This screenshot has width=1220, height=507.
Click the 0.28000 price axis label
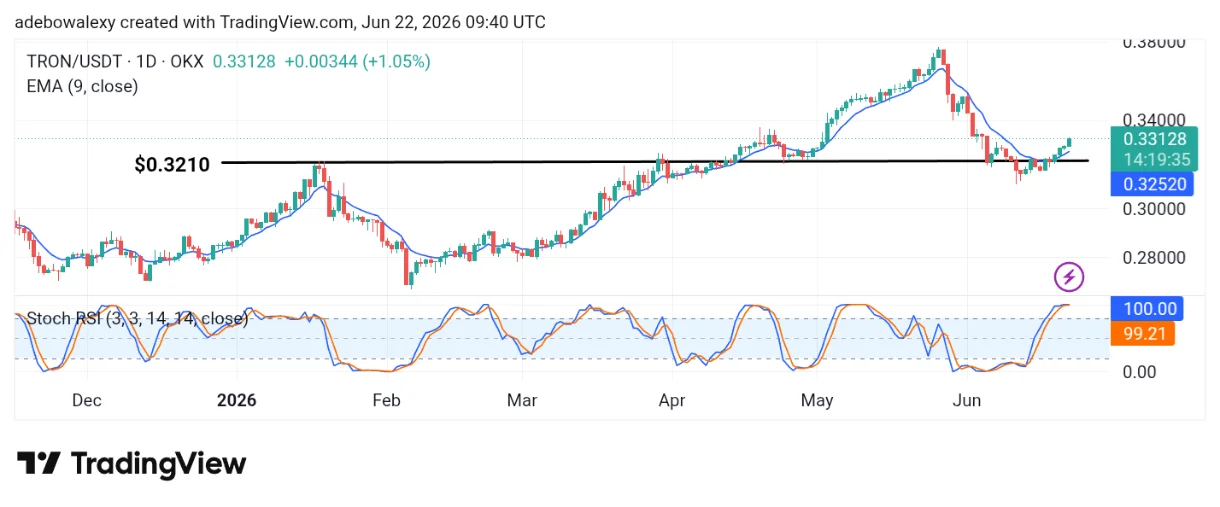pyautogui.click(x=1153, y=258)
